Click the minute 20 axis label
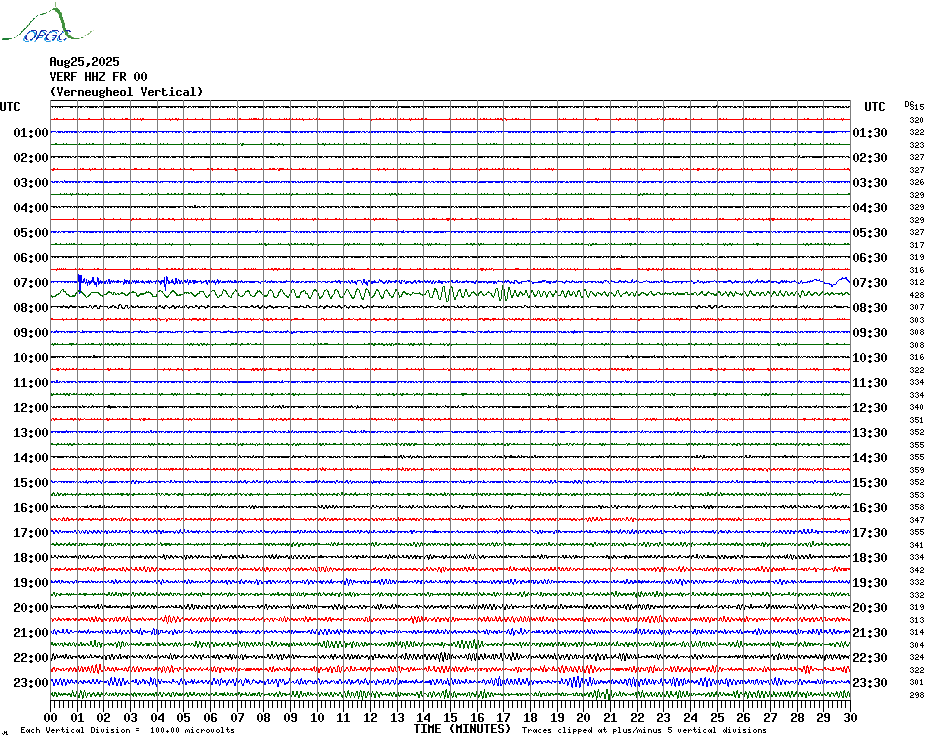930x744 pixels. tap(584, 718)
